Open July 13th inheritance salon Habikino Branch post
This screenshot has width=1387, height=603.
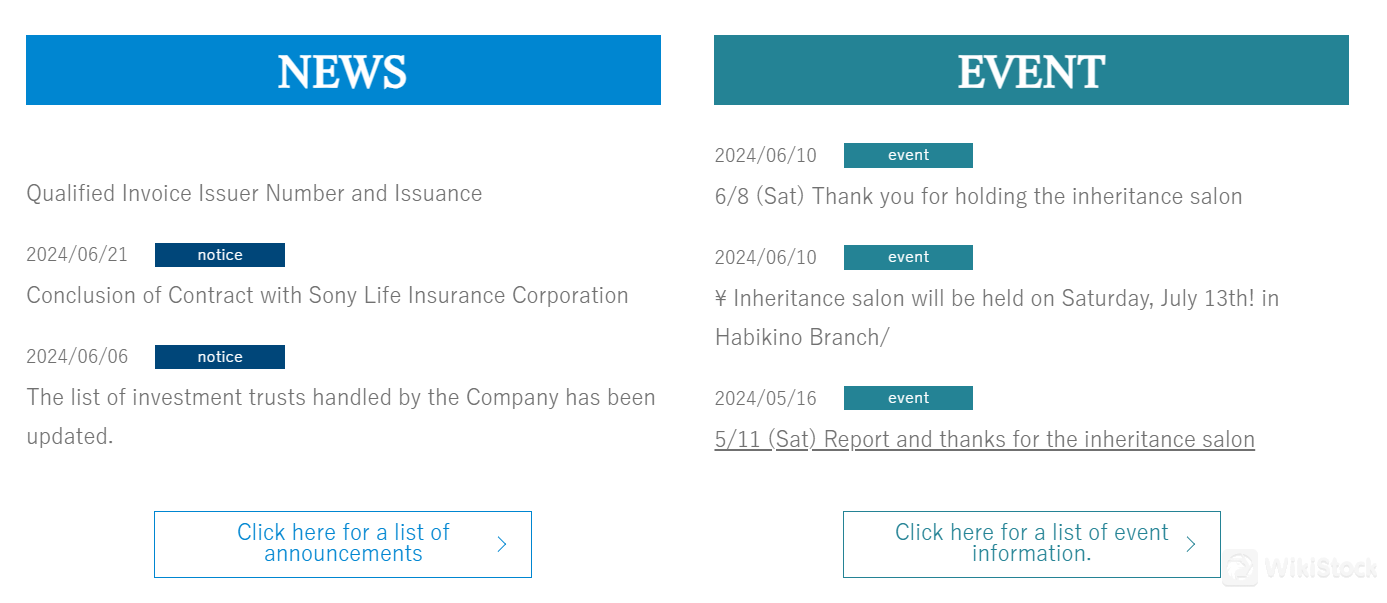(997, 317)
